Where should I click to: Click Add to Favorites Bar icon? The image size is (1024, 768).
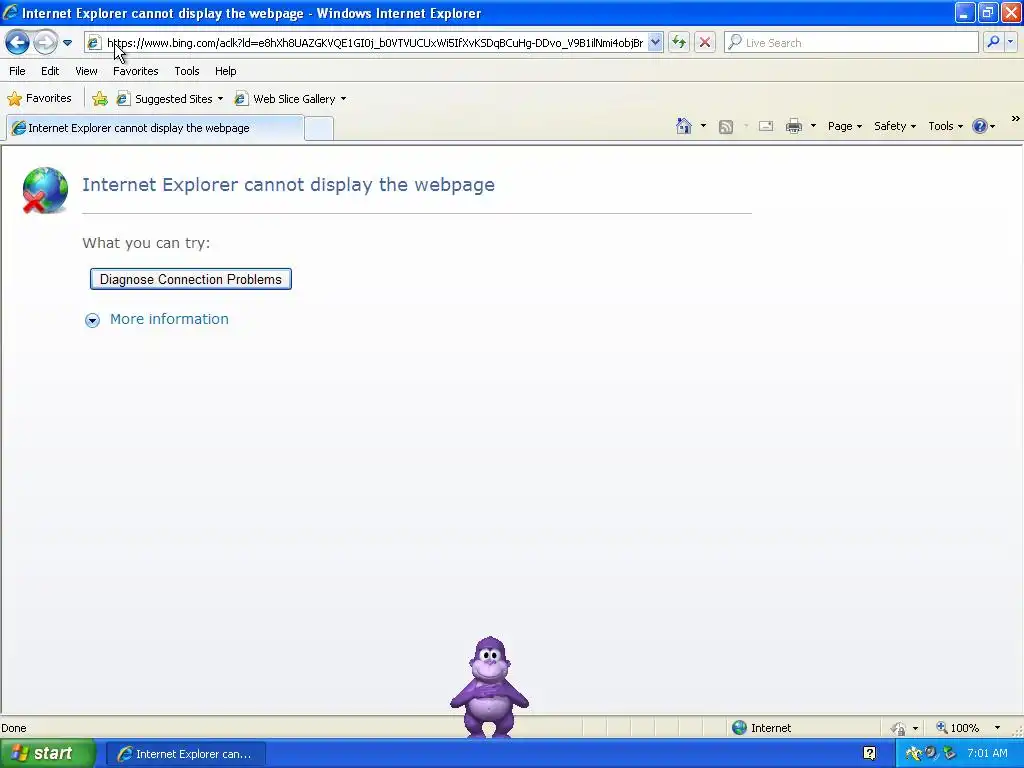coord(100,99)
